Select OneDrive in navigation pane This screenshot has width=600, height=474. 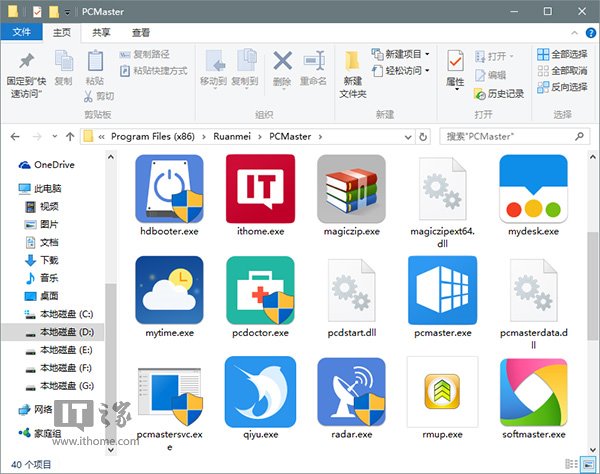pyautogui.click(x=47, y=165)
